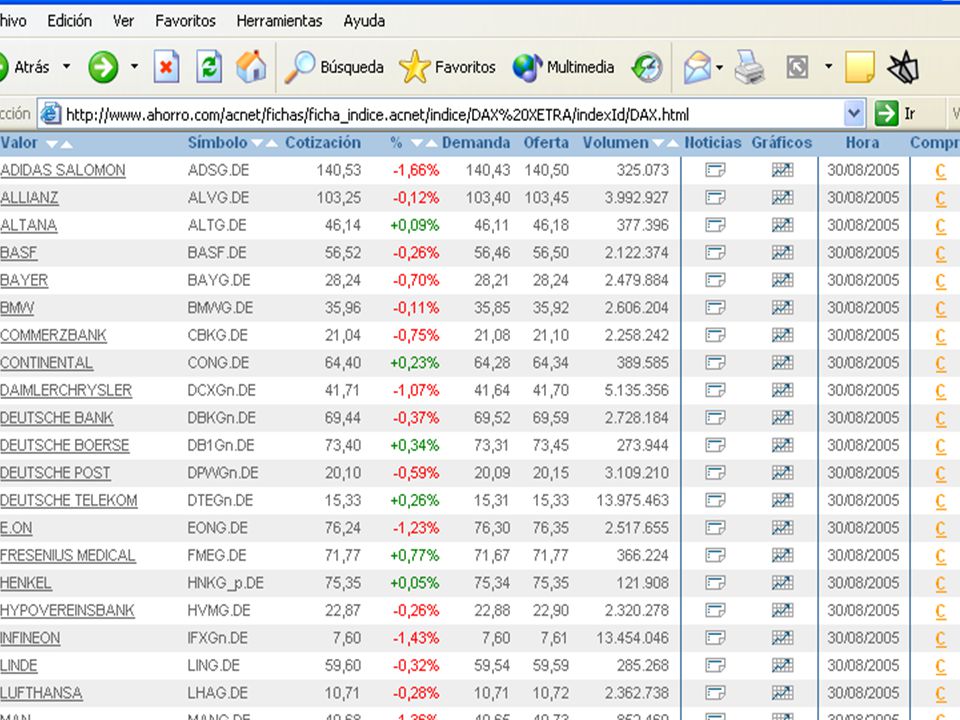The height and width of the screenshot is (720, 960).
Task: Open the Ayuda menu
Action: tap(364, 21)
